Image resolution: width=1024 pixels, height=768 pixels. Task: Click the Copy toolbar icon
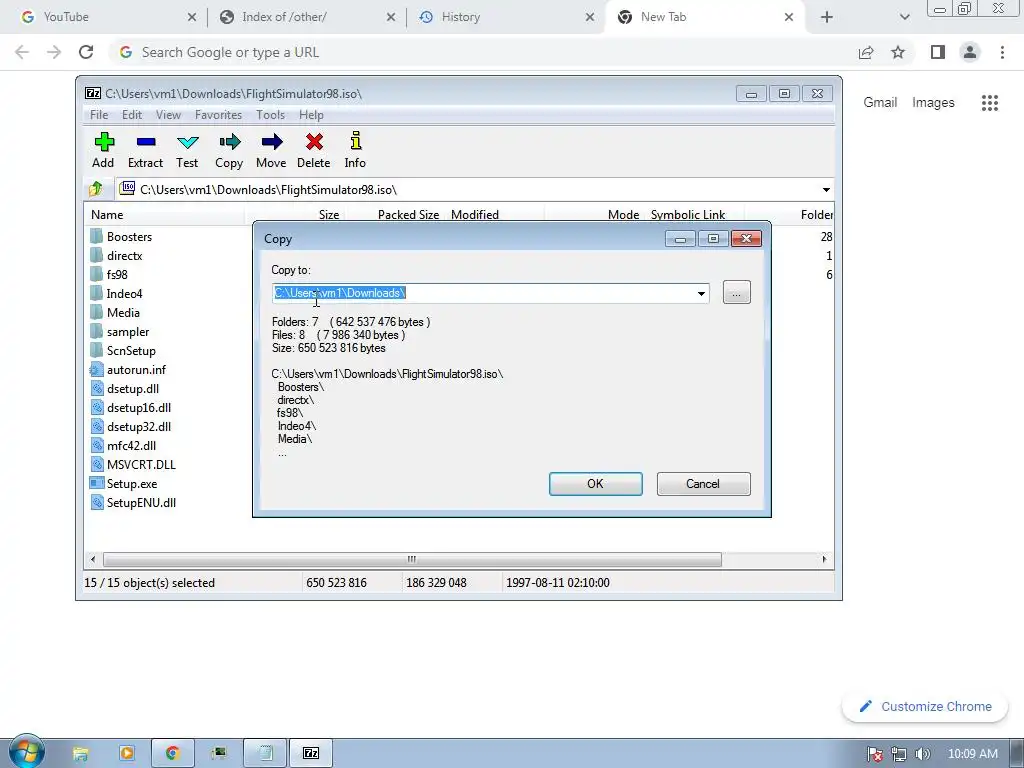(229, 150)
